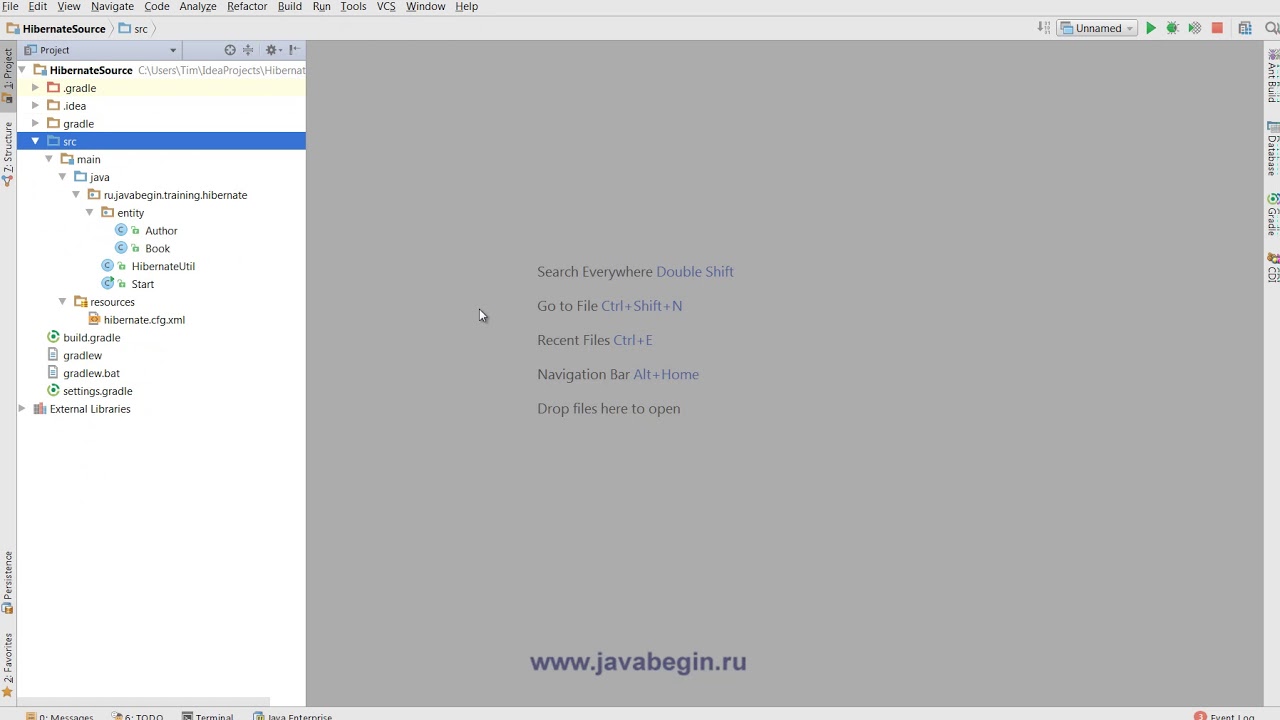Expand the .idea folder
Viewport: 1280px width, 720px height.
tap(35, 106)
